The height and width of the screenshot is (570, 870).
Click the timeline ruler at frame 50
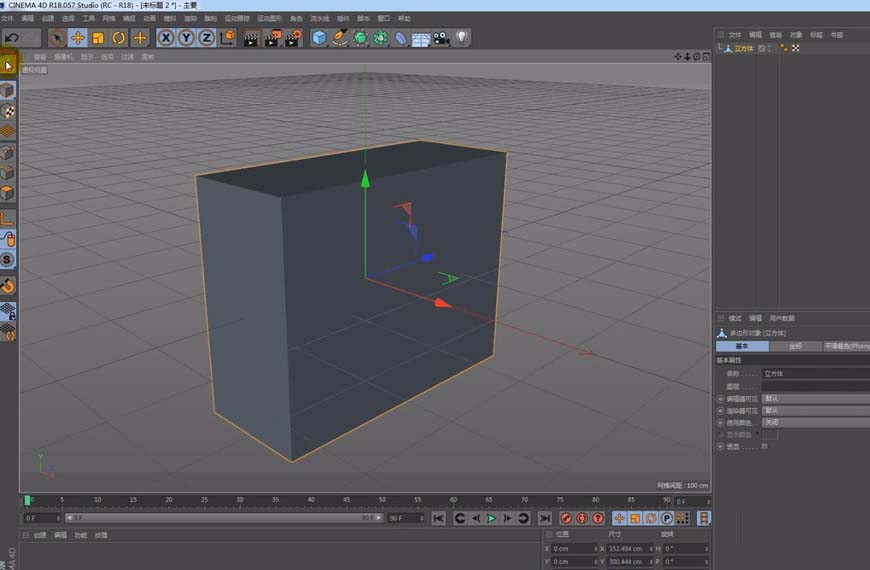tap(383, 500)
